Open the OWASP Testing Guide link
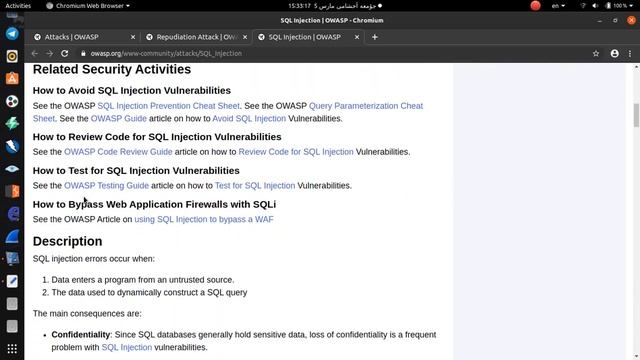Screen dimensions: 640x360 pos(106,186)
